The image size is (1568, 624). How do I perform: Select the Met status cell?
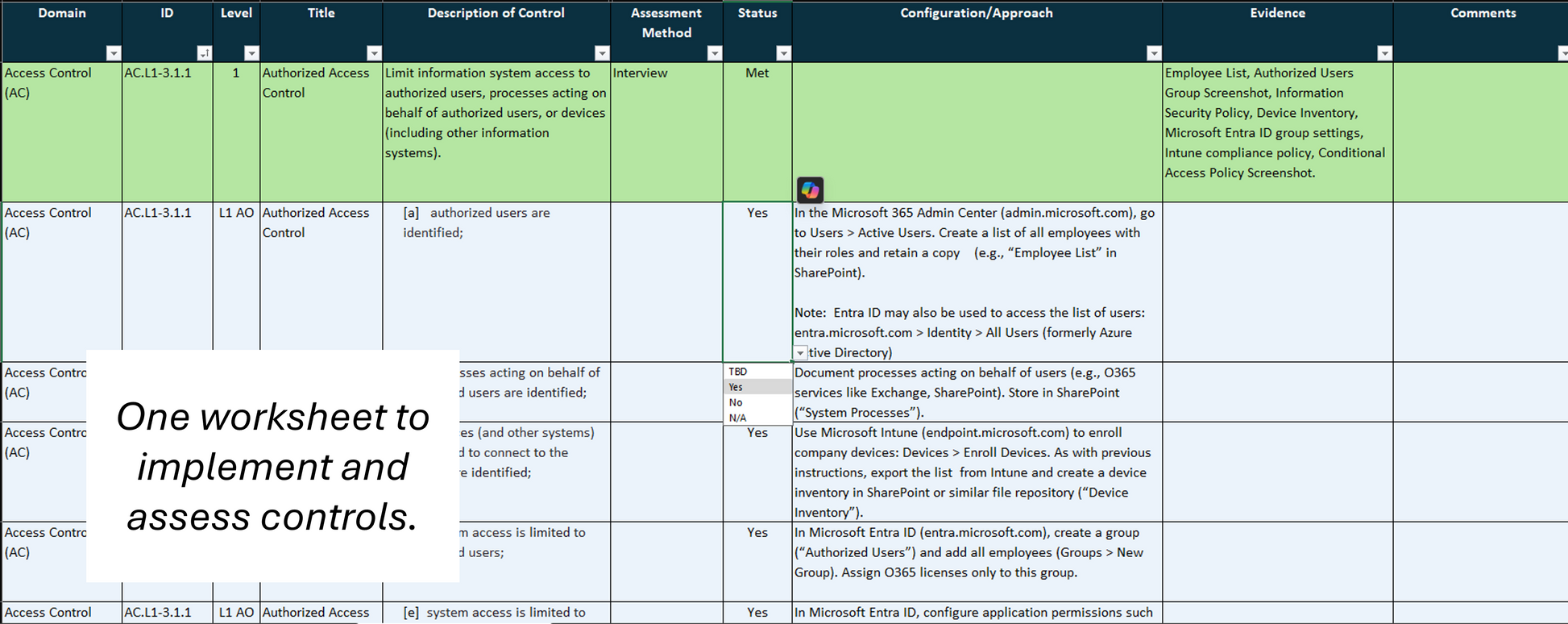pyautogui.click(x=757, y=132)
